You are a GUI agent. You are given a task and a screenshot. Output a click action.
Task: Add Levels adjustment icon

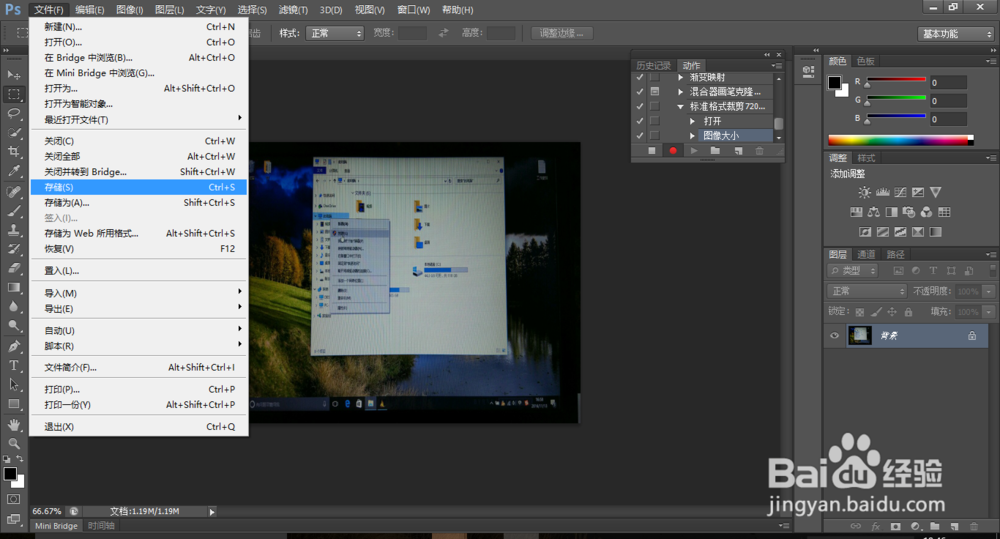(883, 192)
